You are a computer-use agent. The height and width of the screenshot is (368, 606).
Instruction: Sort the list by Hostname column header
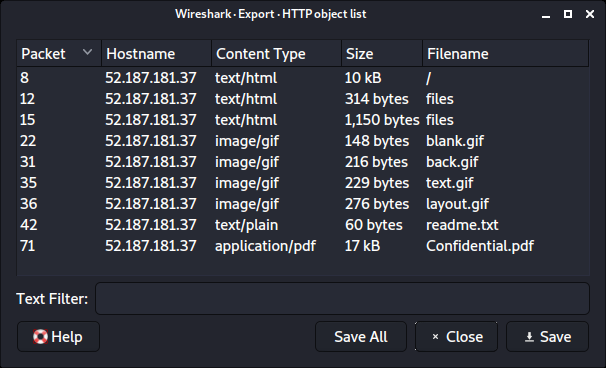[x=157, y=53]
